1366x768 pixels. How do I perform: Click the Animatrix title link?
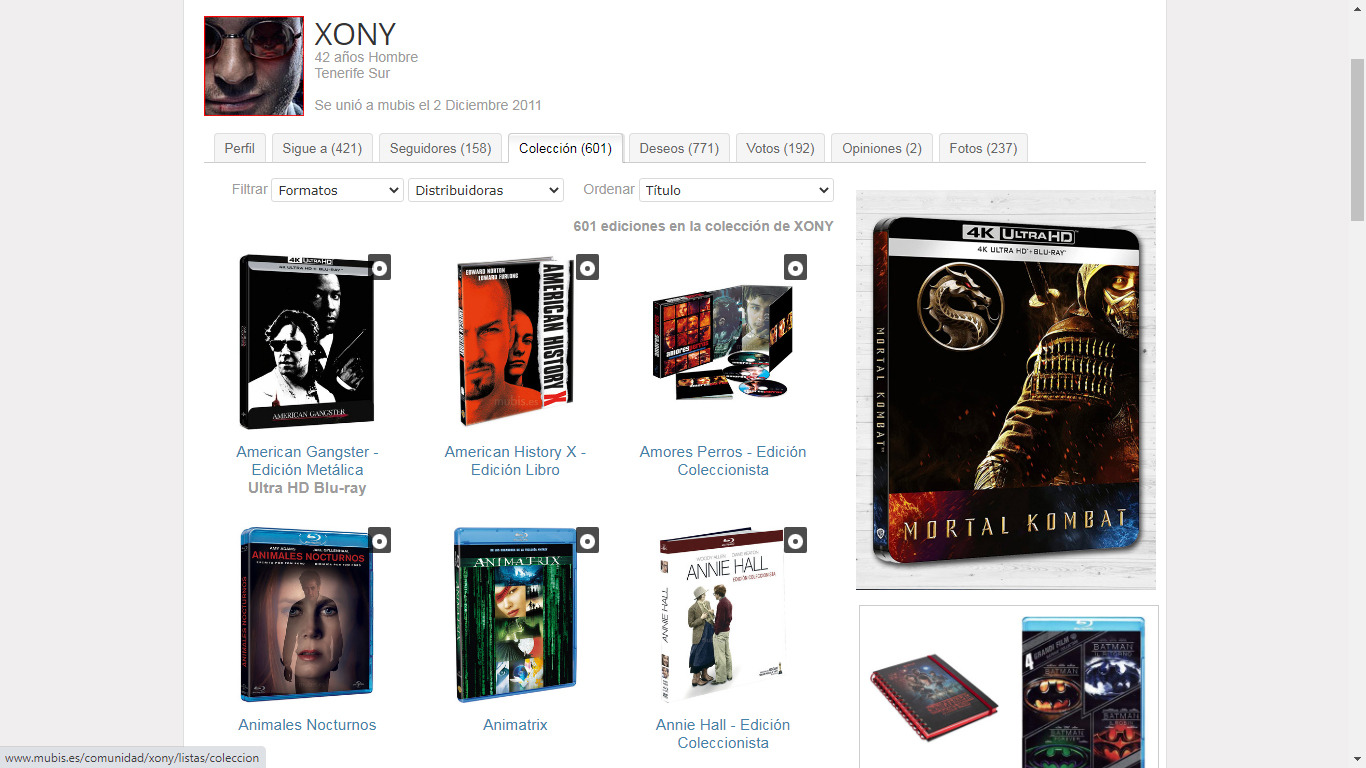coord(515,725)
